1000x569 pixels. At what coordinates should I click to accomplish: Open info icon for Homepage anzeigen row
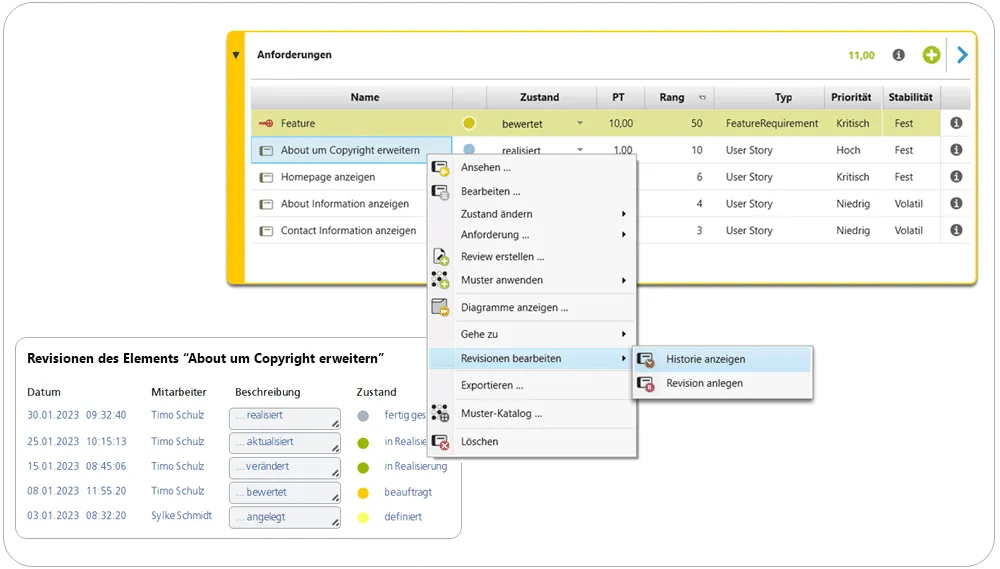click(956, 177)
